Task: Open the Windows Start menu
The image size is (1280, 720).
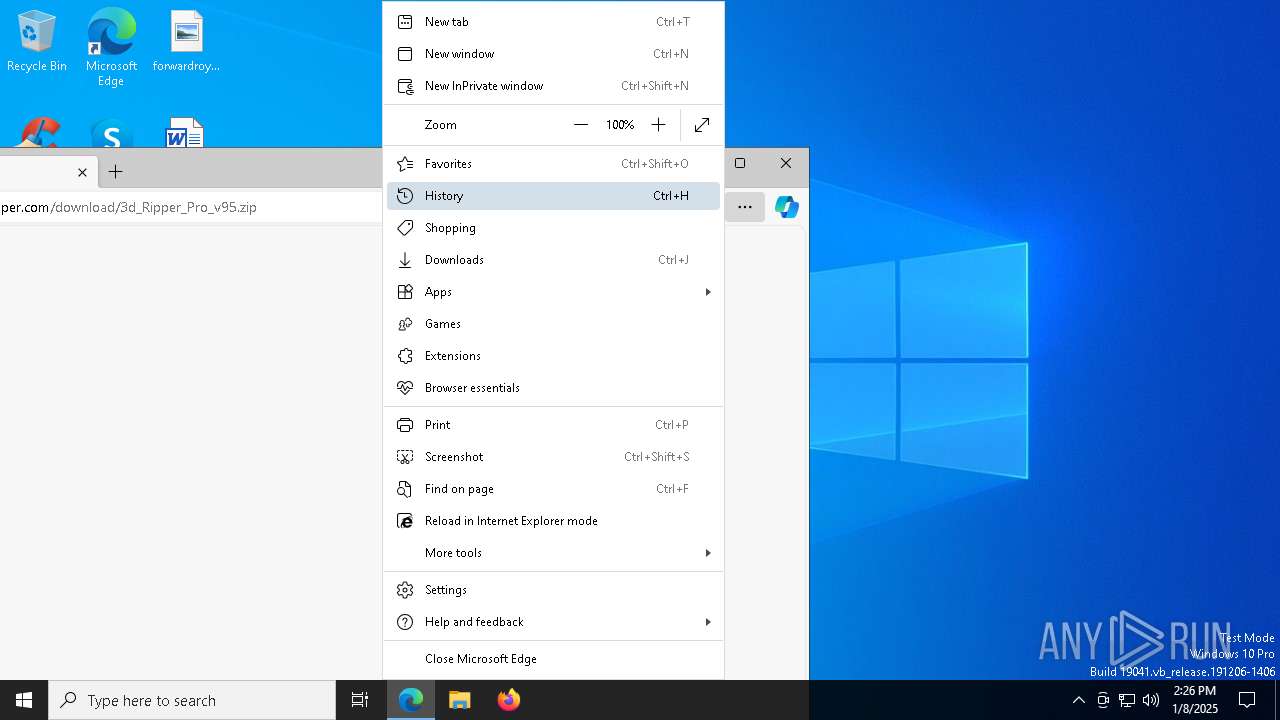Action: [x=24, y=700]
